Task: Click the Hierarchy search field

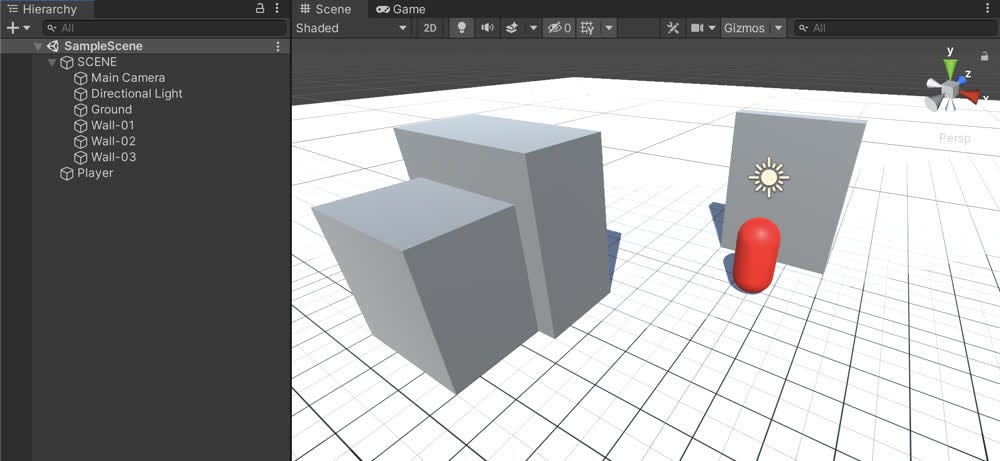Action: tap(165, 28)
